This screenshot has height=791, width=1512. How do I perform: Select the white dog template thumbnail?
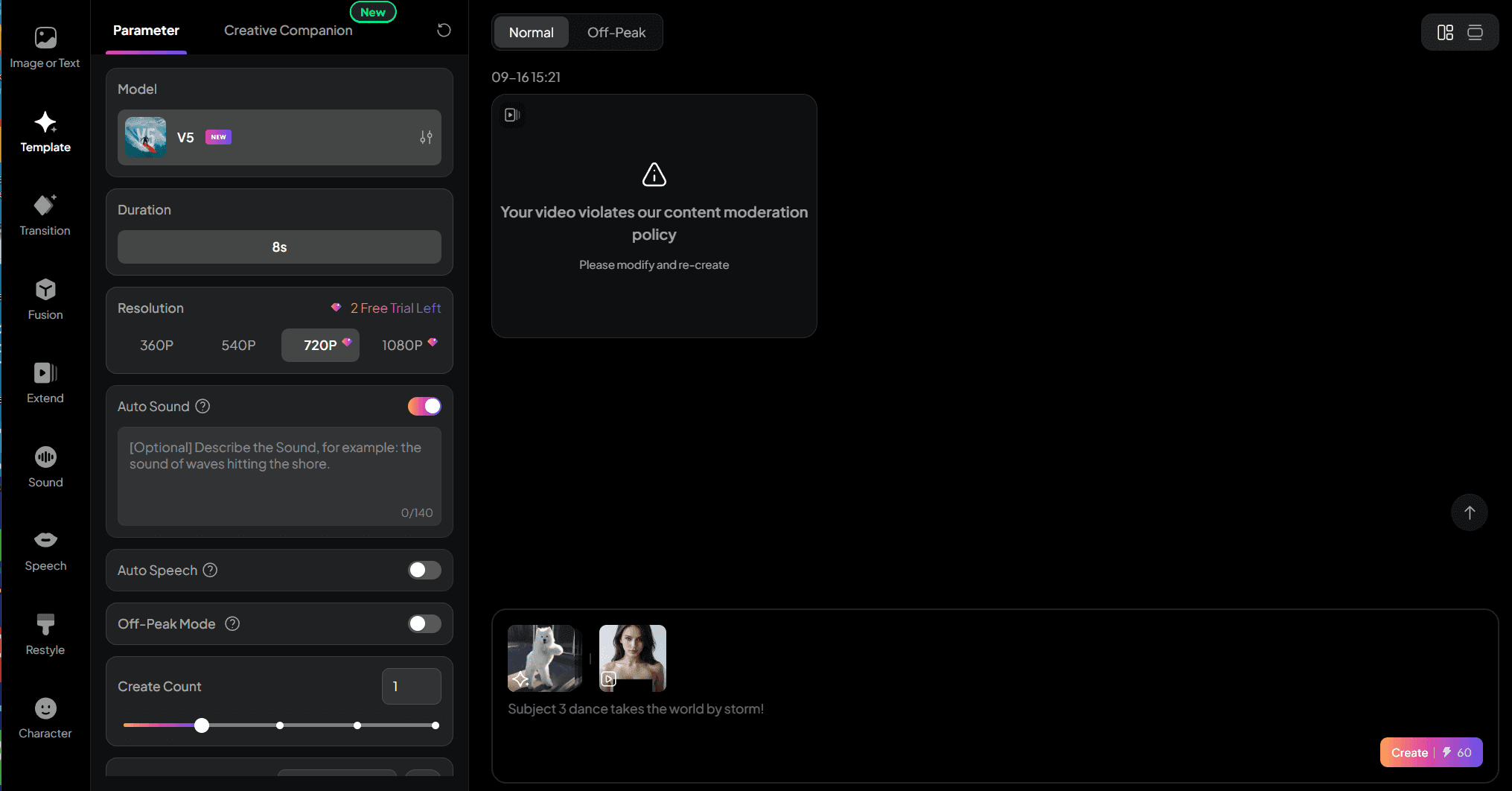click(x=544, y=658)
